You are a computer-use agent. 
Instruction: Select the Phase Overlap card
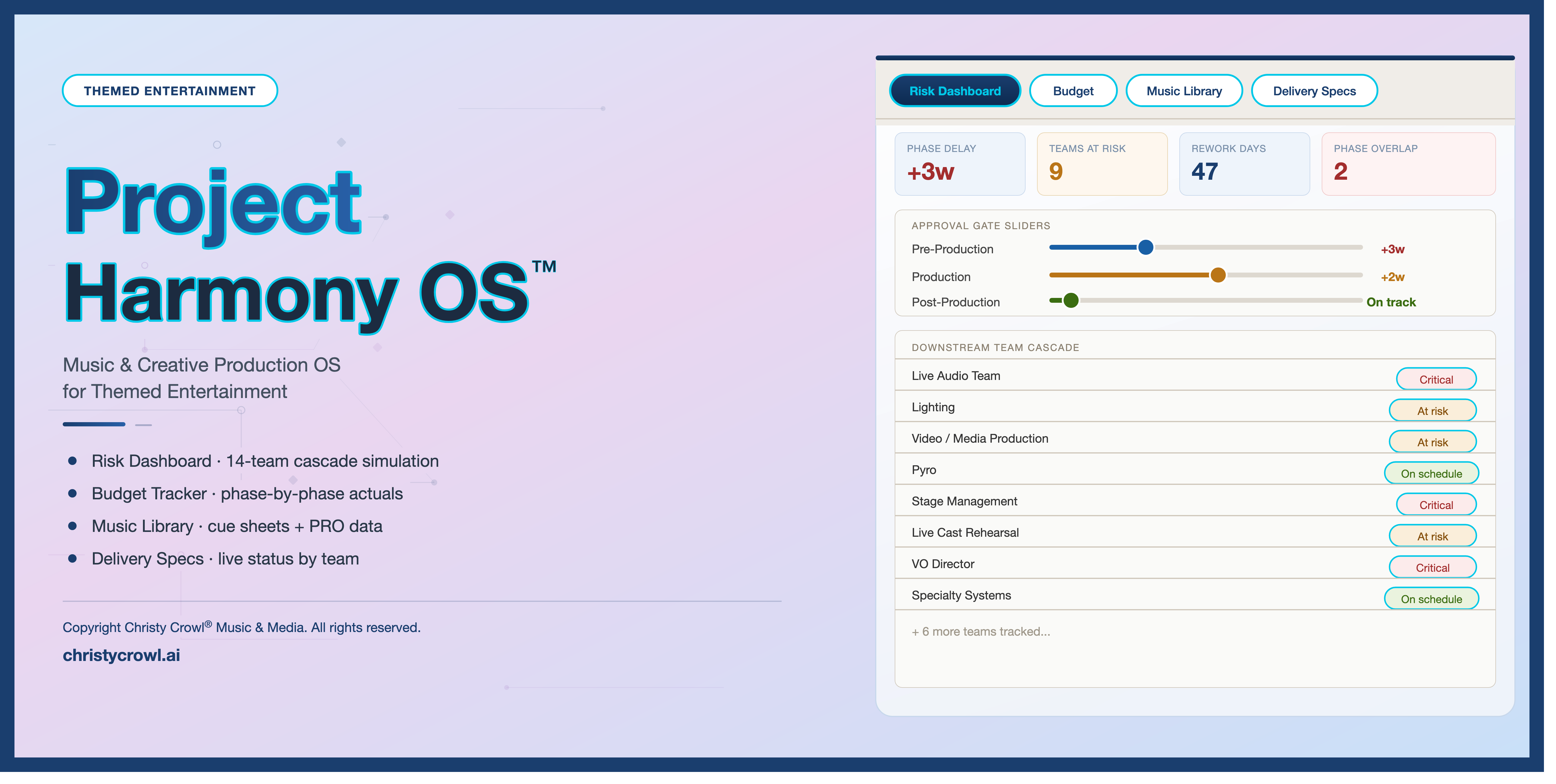coord(1408,164)
